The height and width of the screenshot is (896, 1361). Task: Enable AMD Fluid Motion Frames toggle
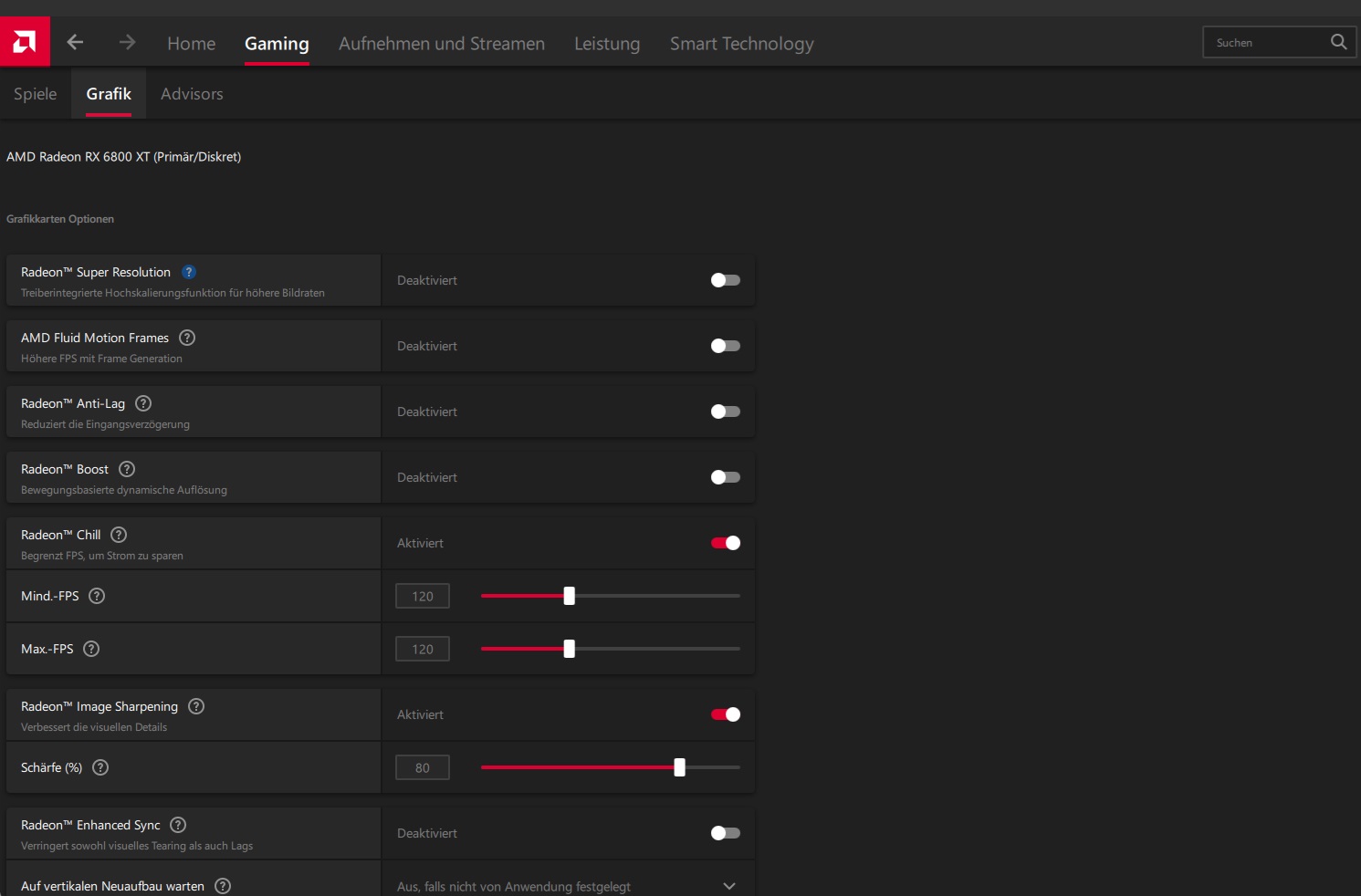(726, 346)
